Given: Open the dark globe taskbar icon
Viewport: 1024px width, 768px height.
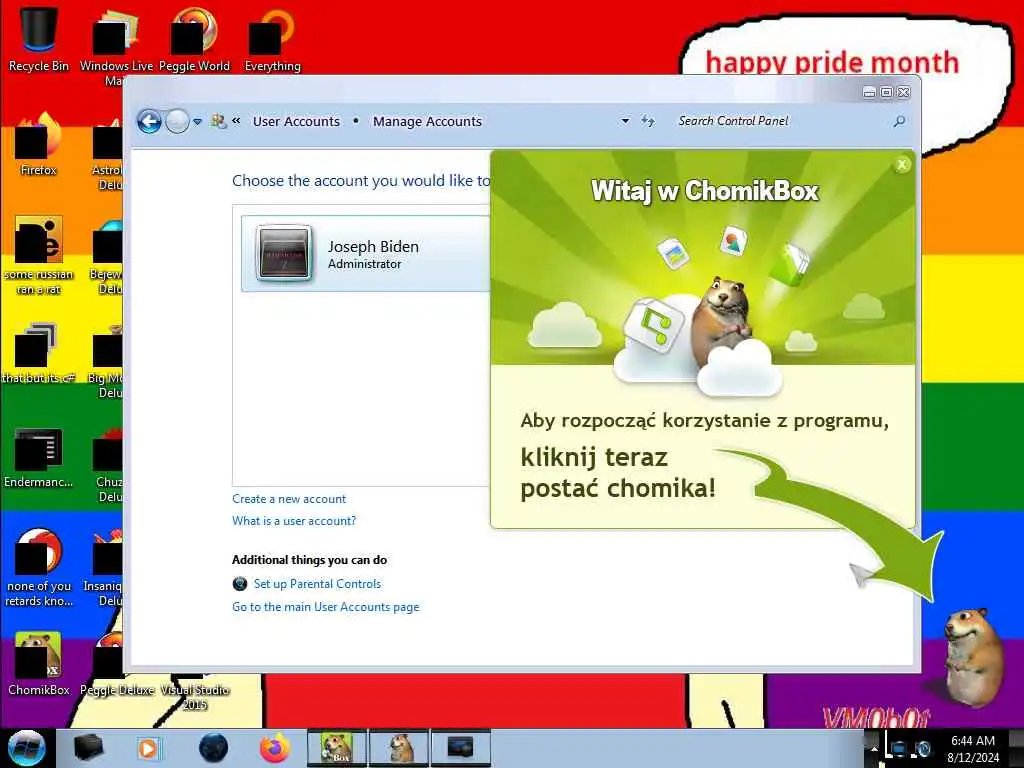Looking at the screenshot, I should pos(213,748).
